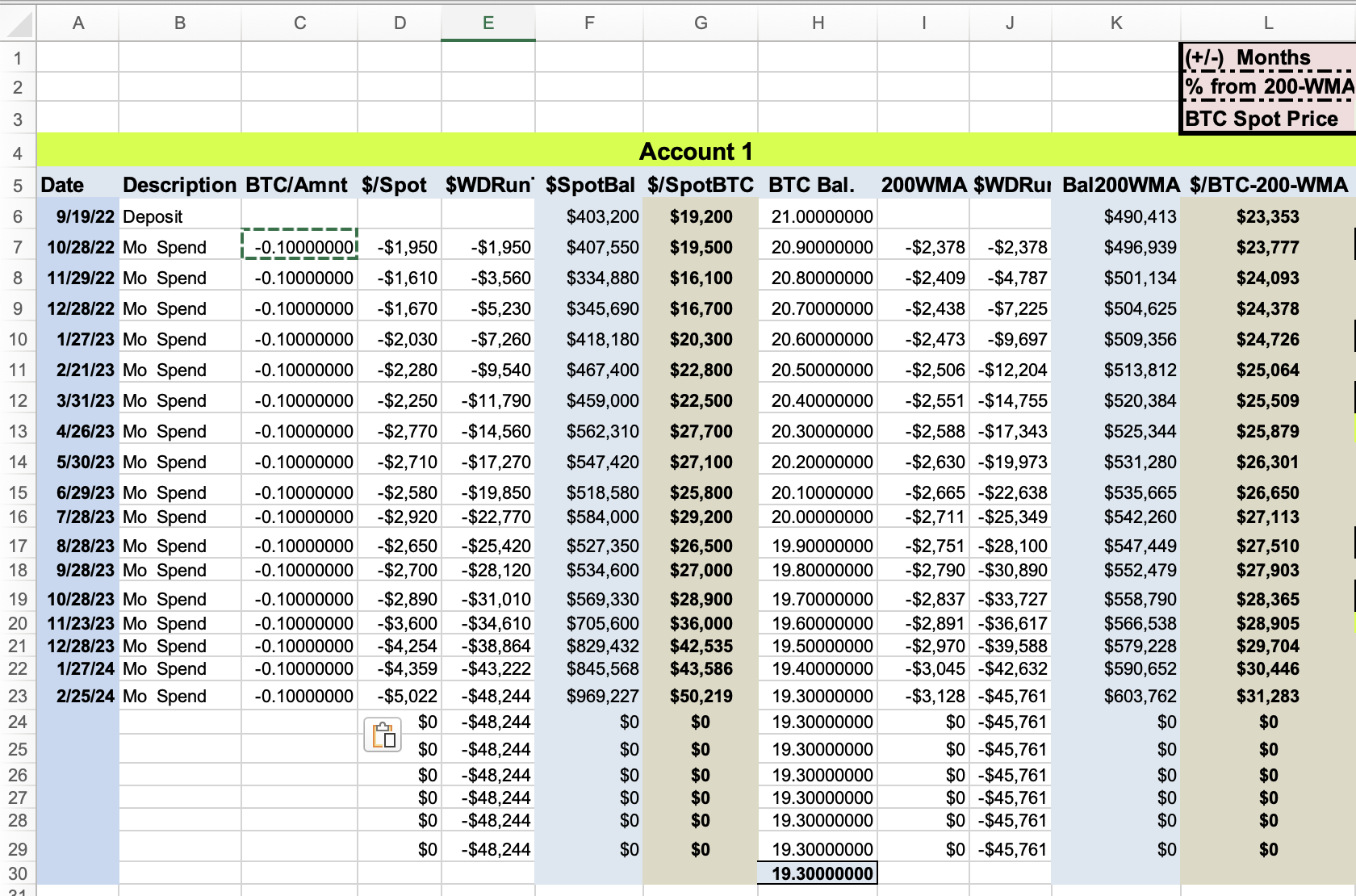Select row 23 header
This screenshot has width=1356, height=896.
pos(18,696)
